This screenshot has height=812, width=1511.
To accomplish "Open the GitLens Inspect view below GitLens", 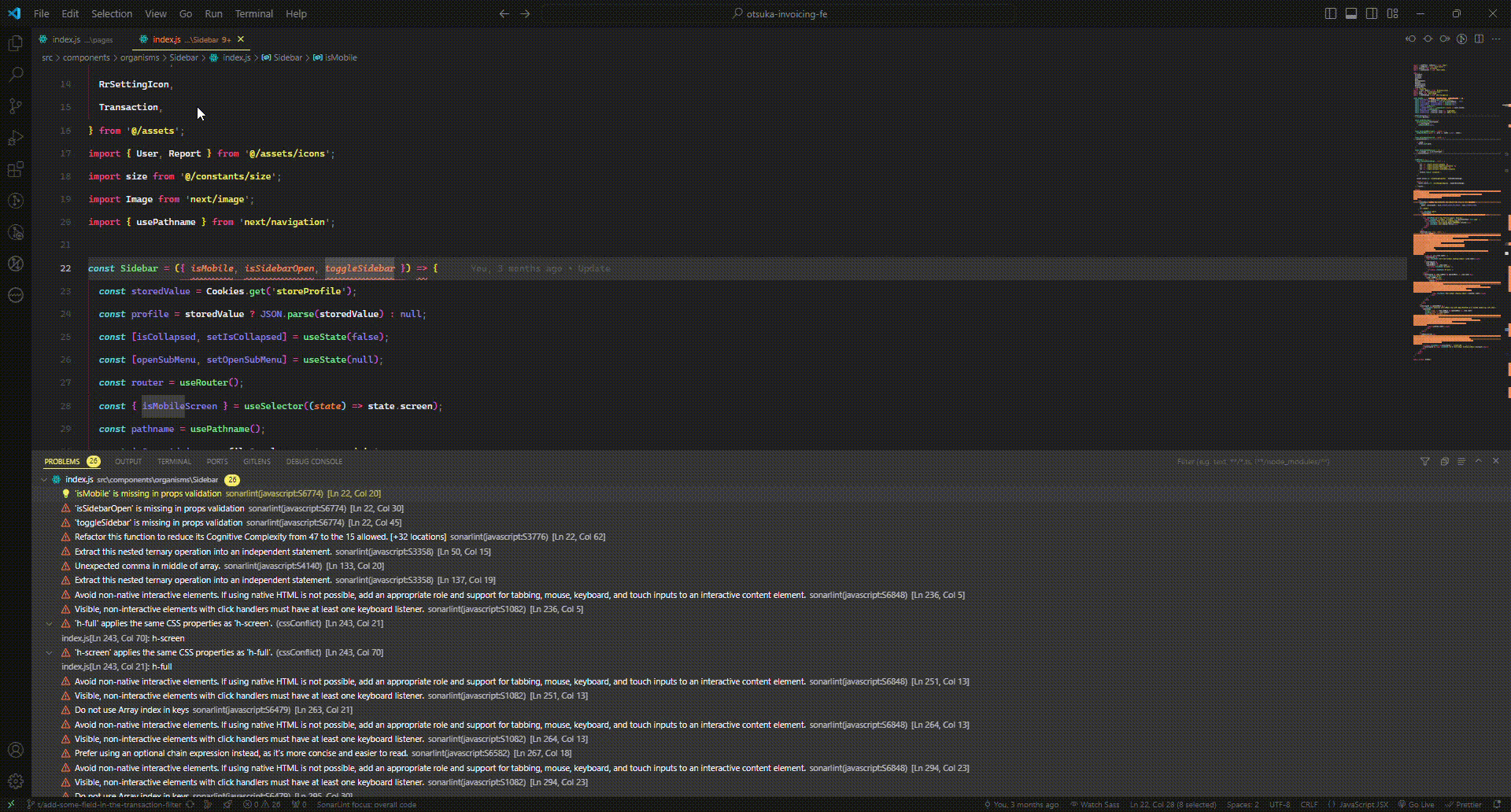I will [x=15, y=232].
